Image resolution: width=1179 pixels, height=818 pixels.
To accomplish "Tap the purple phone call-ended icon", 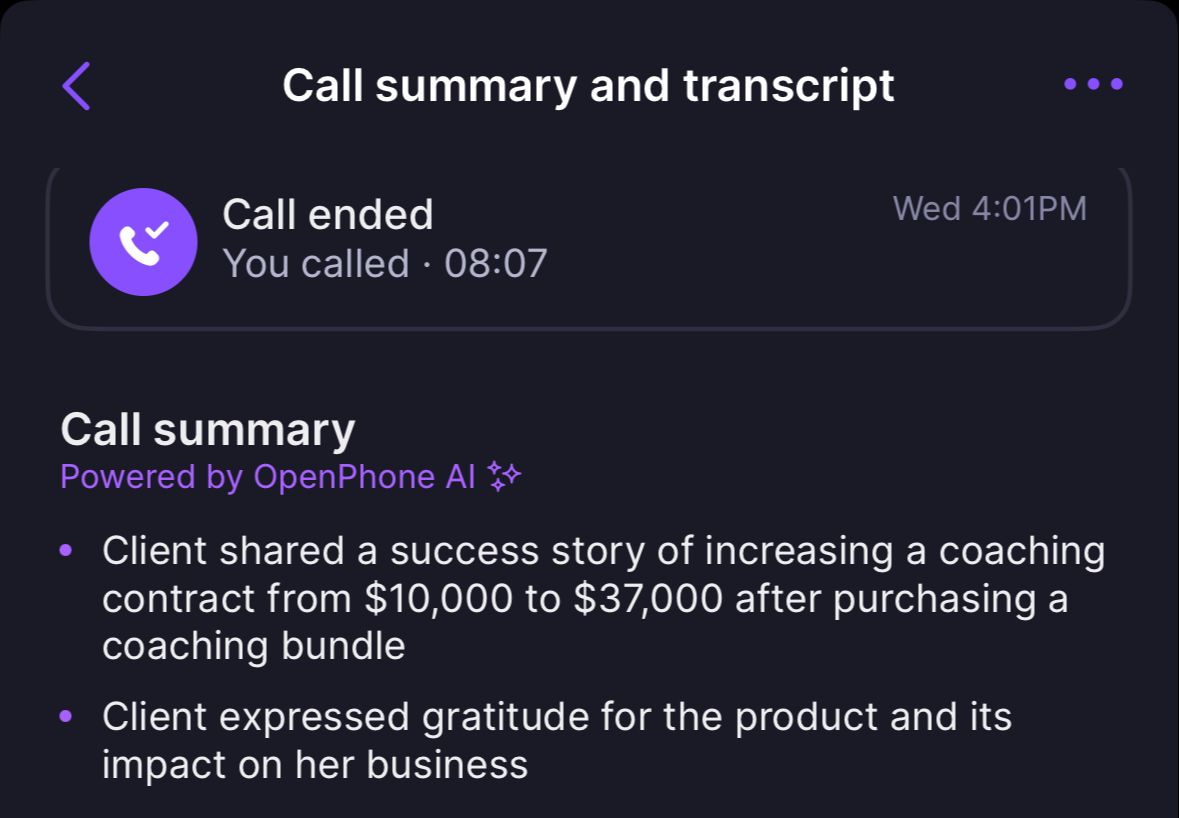I will 143,242.
